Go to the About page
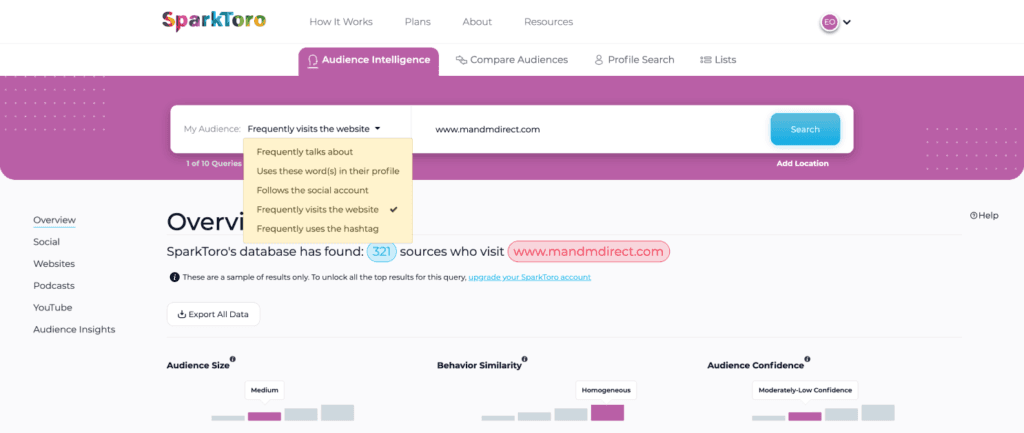 (x=477, y=22)
